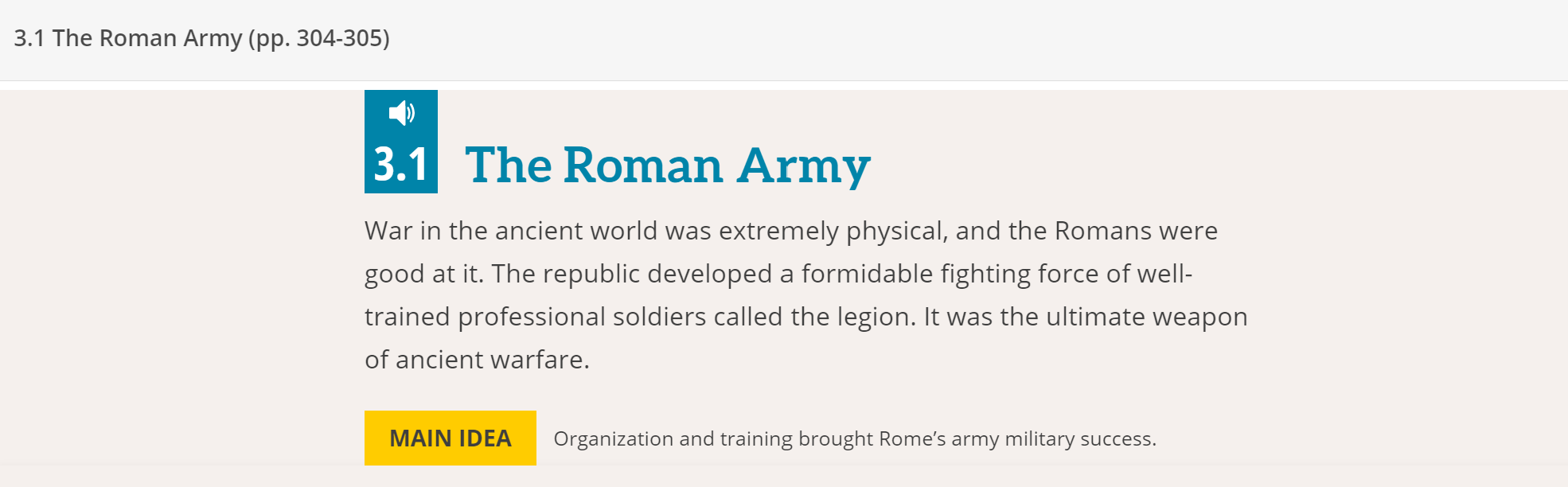The image size is (1568, 487).
Task: Click the word "legion" in the paragraph
Action: click(874, 317)
